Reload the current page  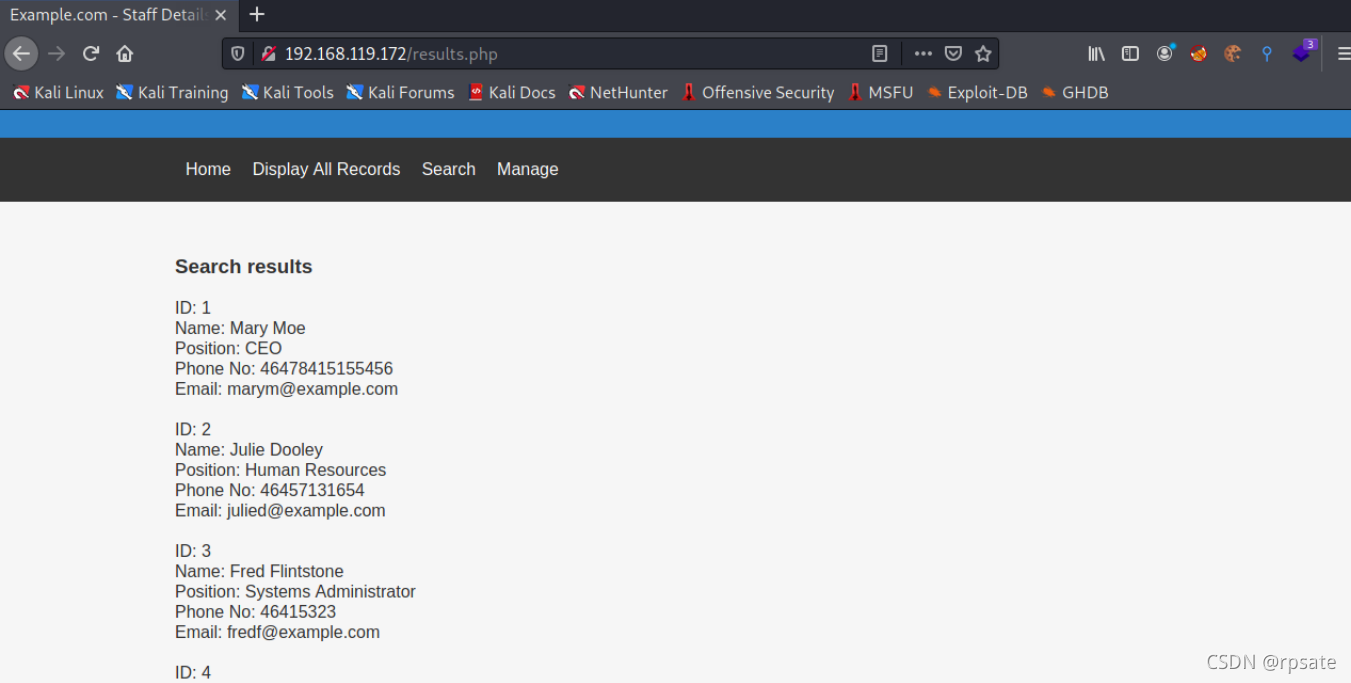coord(91,54)
